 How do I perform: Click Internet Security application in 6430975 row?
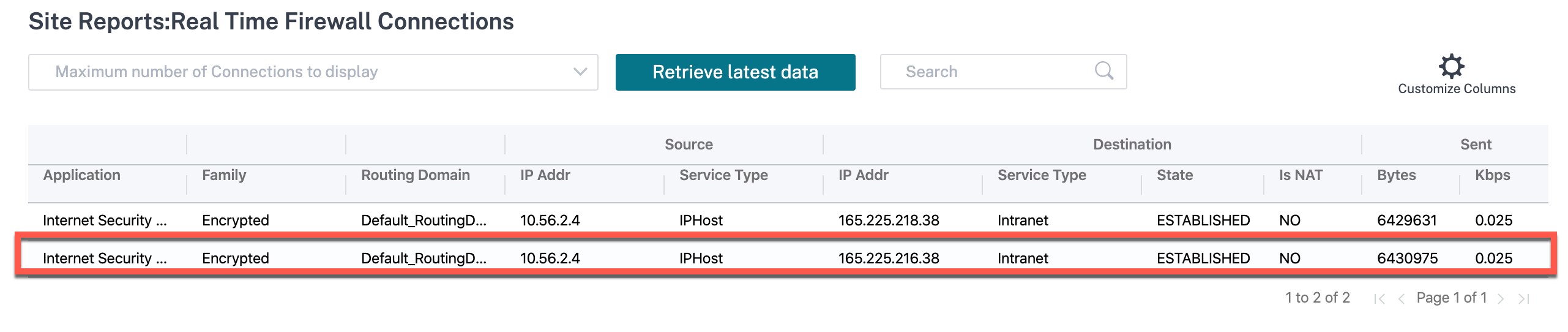[x=105, y=258]
